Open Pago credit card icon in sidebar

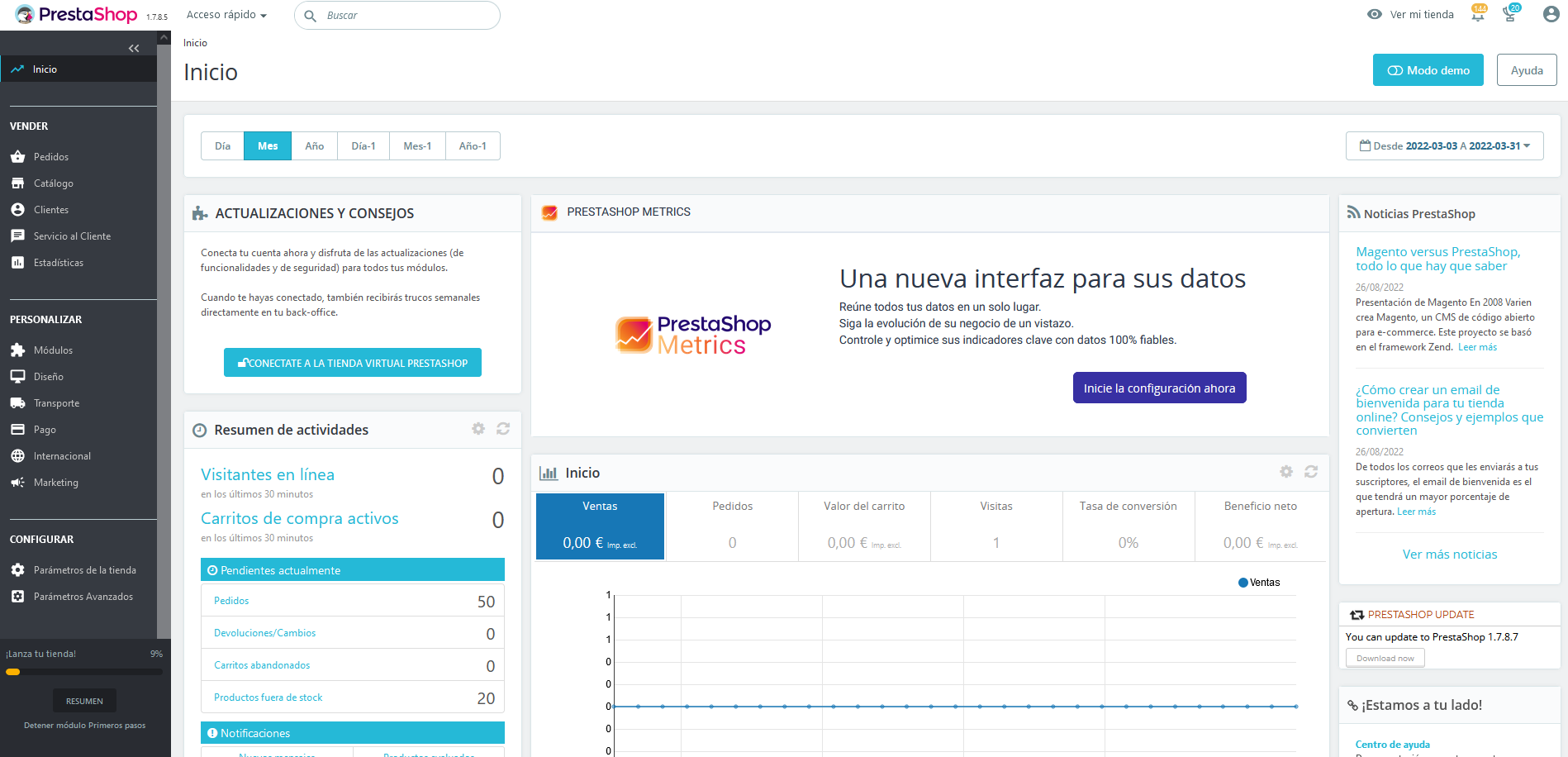point(17,429)
